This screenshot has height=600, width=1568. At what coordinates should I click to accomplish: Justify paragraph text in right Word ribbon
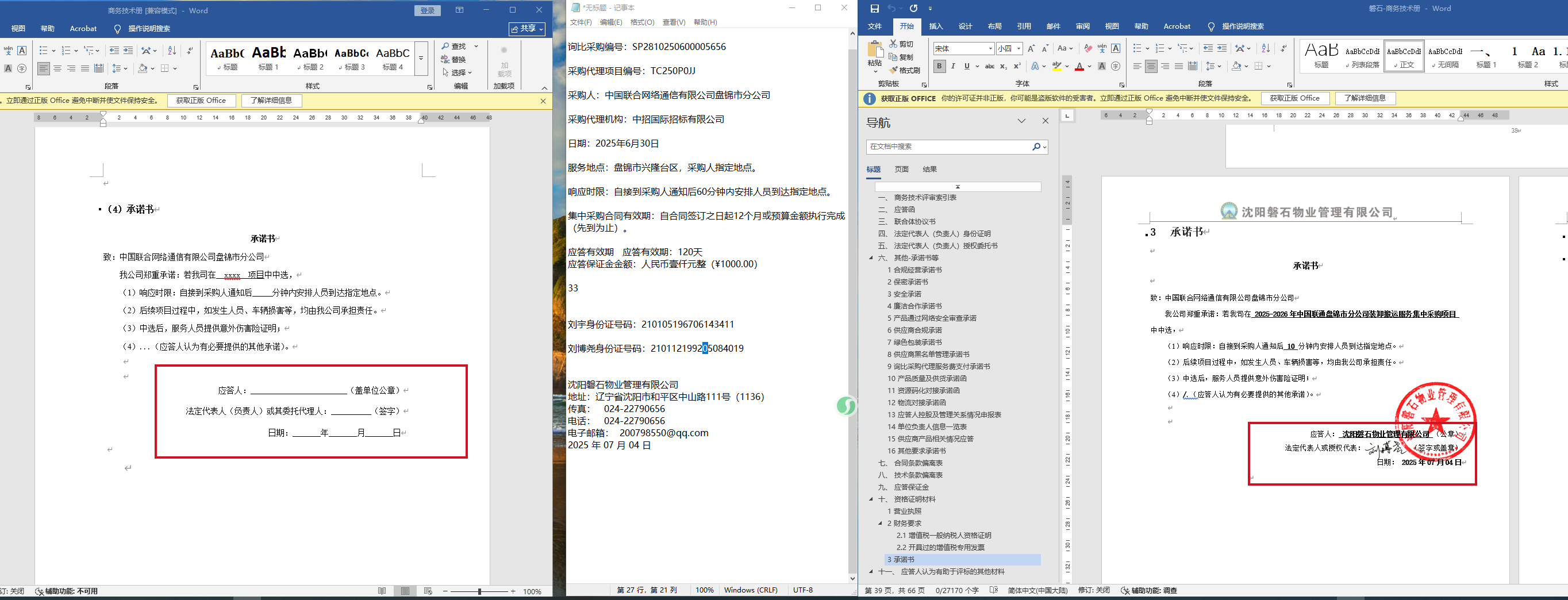(x=1179, y=66)
